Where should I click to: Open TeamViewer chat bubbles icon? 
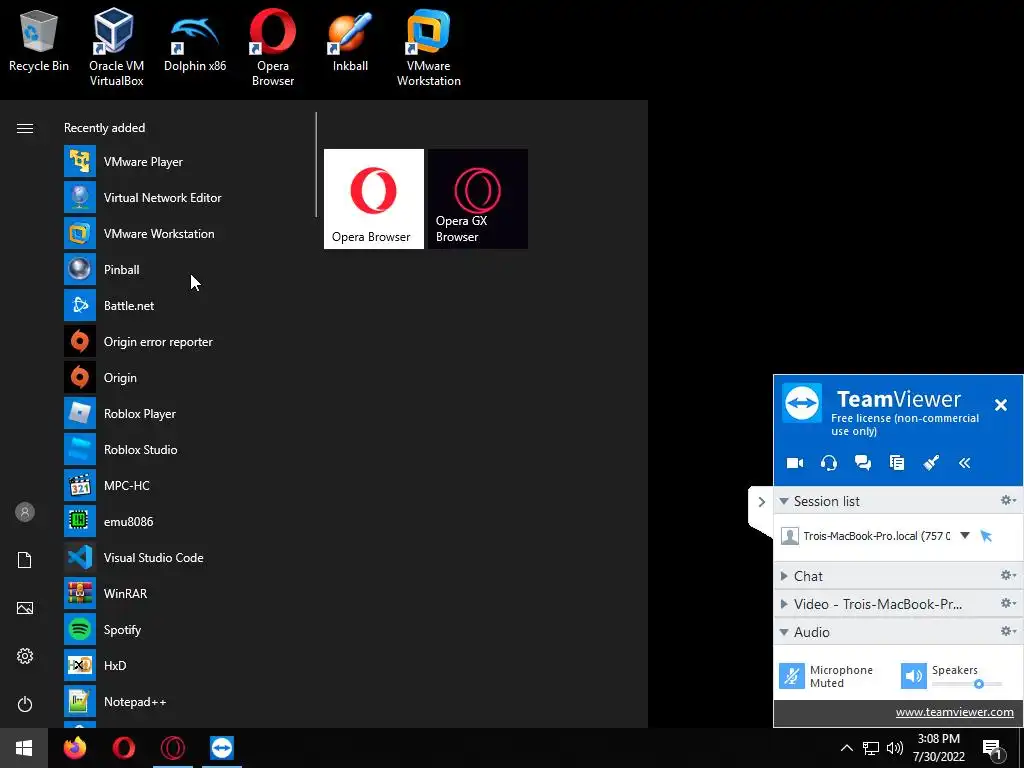[863, 463]
